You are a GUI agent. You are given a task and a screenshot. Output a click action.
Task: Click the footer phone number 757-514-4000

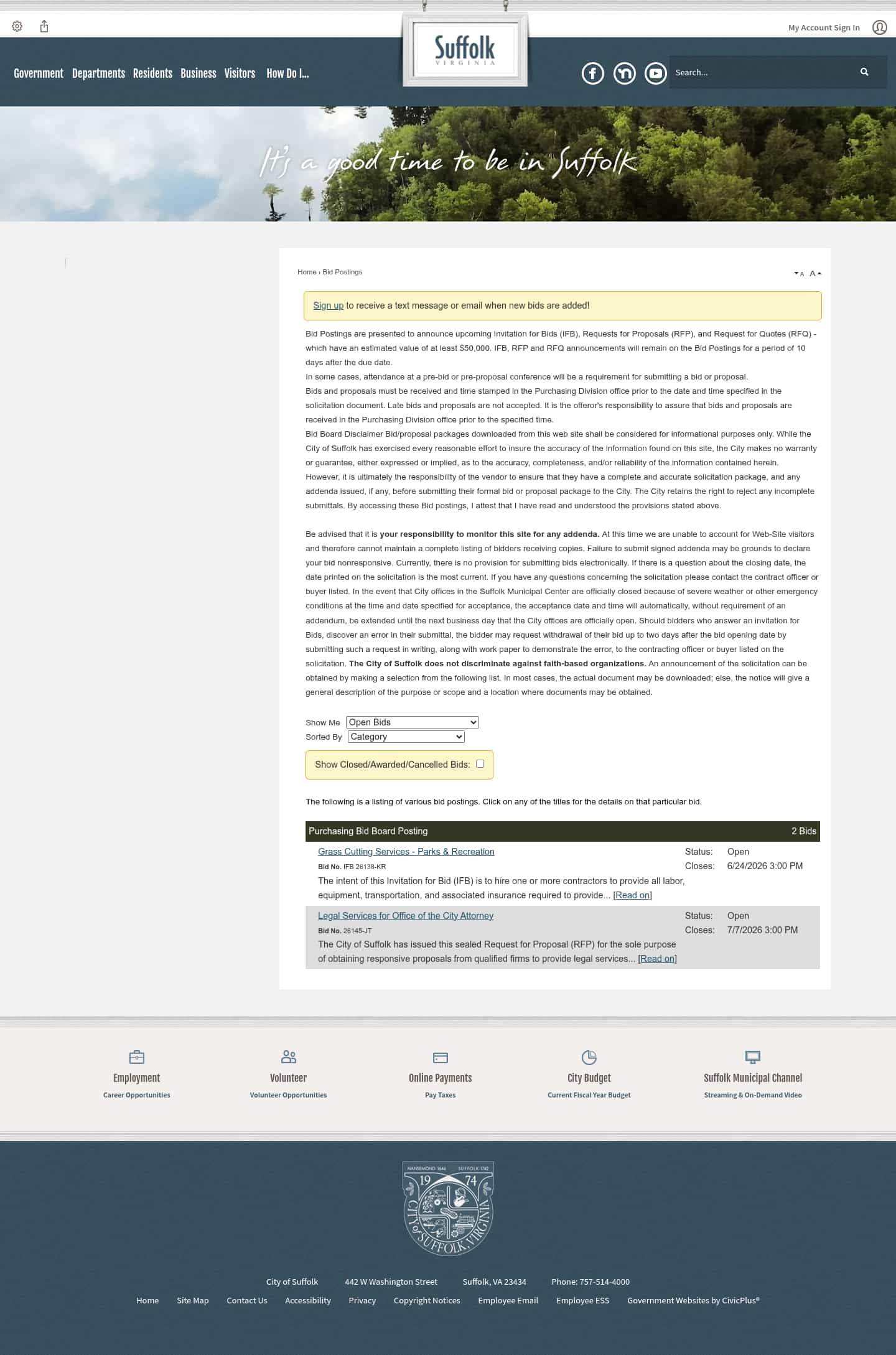pyautogui.click(x=605, y=1282)
